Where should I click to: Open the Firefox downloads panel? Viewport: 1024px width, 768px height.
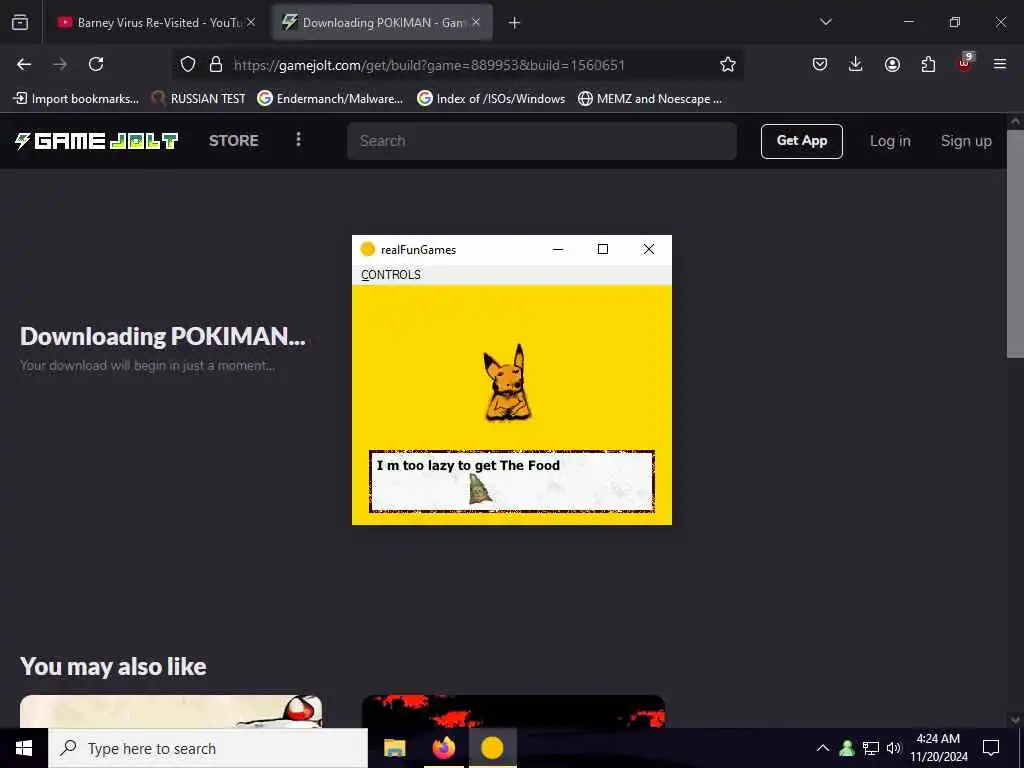tap(856, 64)
